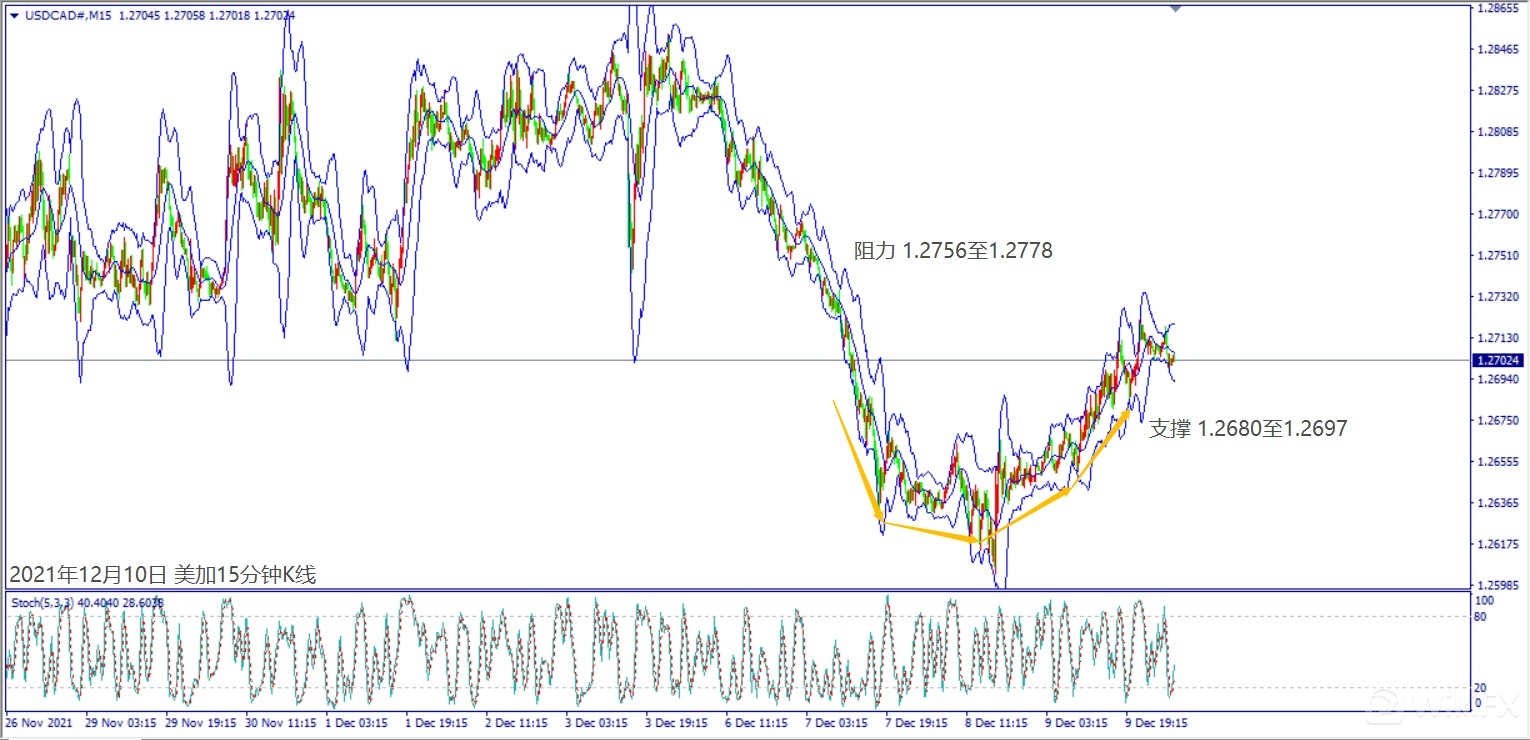Select the current price label 1.27024
Screen dimensions: 1530x740
point(1497,360)
